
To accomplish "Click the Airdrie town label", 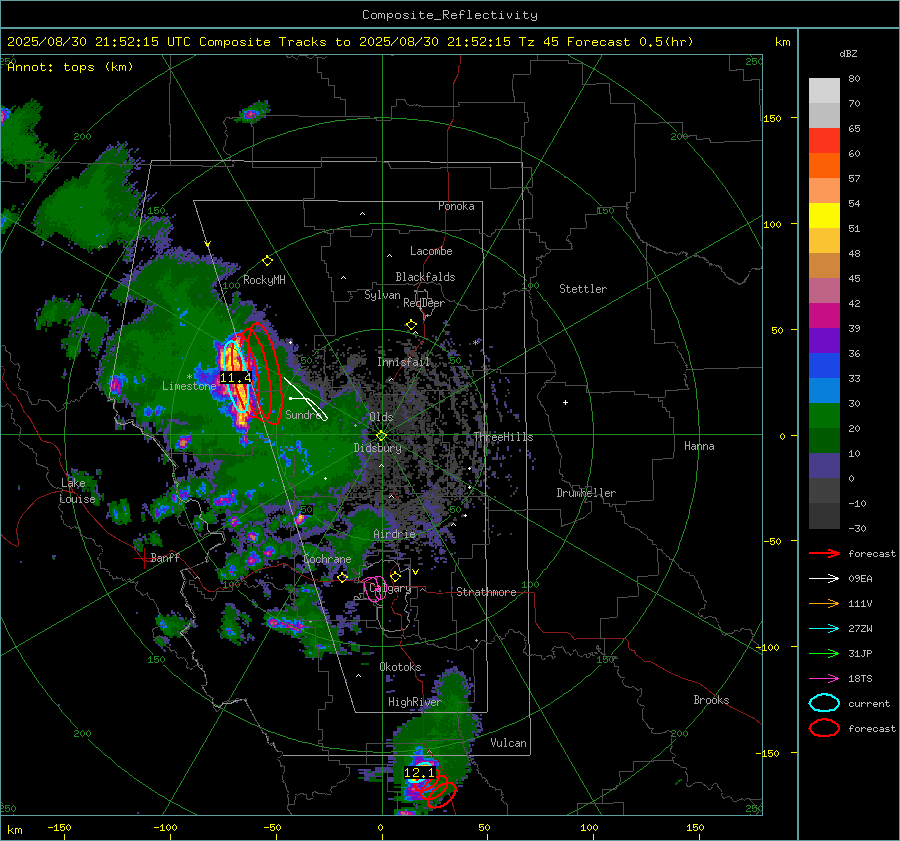I will (394, 534).
